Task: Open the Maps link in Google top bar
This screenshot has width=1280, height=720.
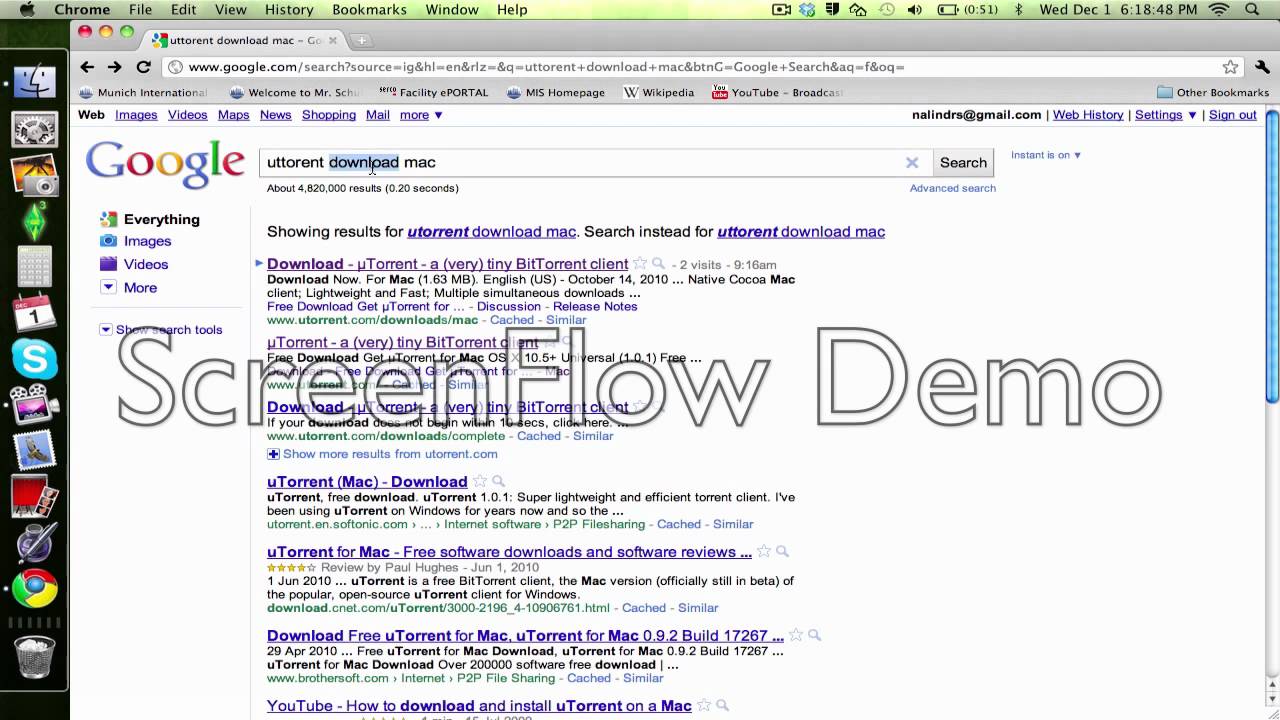Action: (233, 115)
